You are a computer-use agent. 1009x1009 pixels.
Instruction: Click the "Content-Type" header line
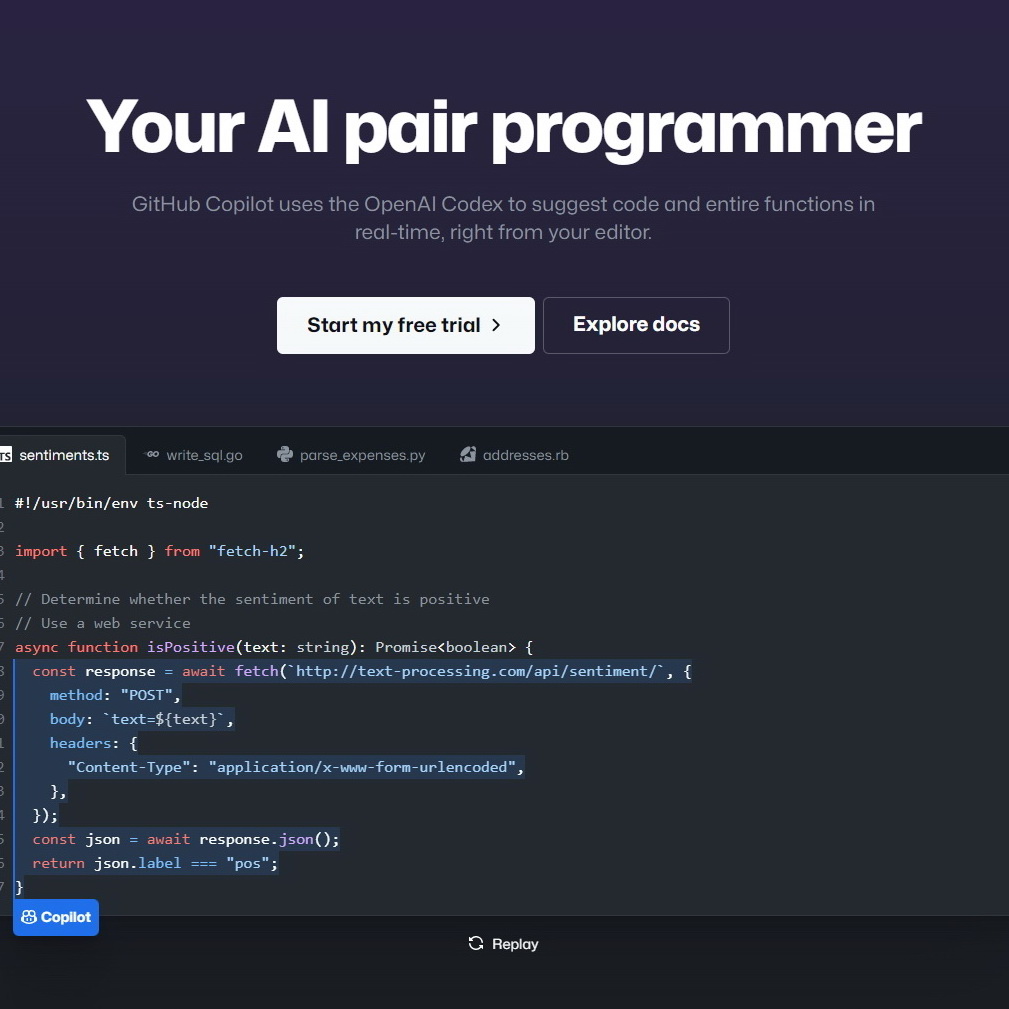tap(296, 767)
